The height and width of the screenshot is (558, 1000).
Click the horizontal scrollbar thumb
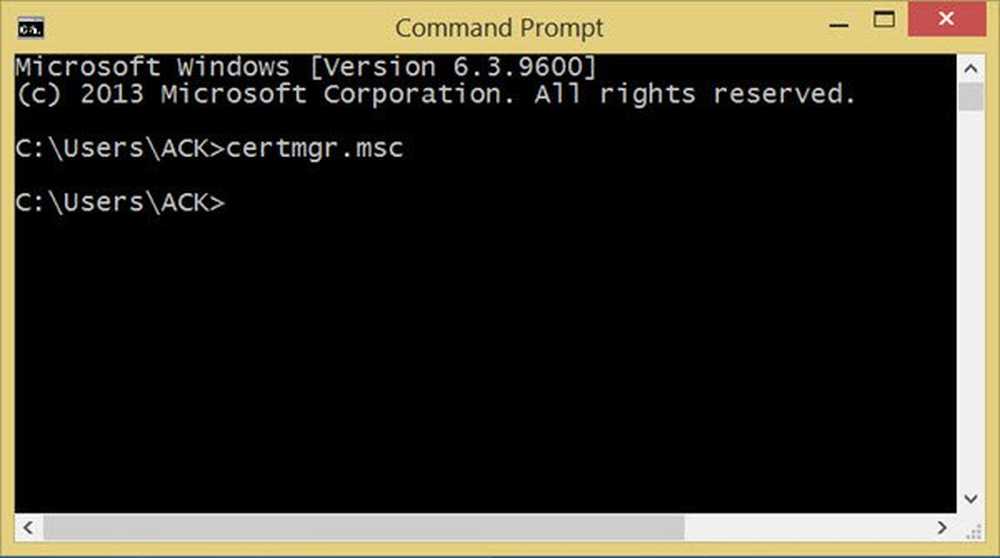pyautogui.click(x=364, y=527)
